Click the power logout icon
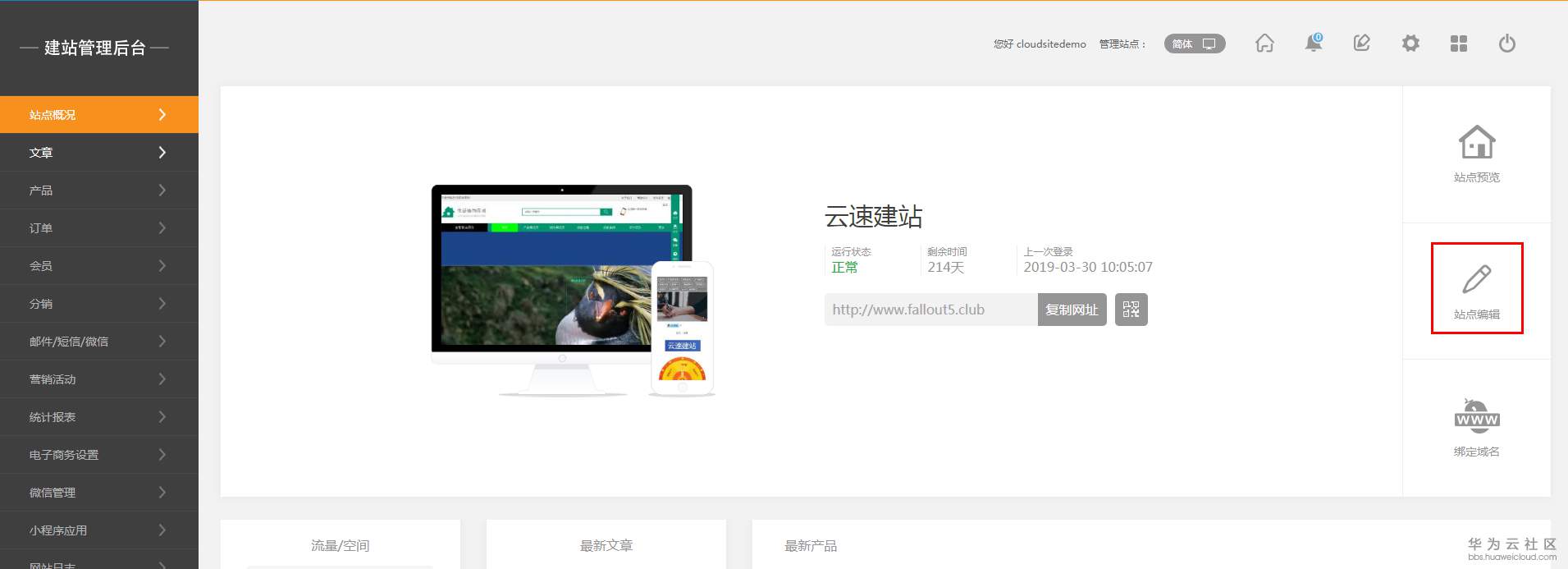 pos(1507,43)
